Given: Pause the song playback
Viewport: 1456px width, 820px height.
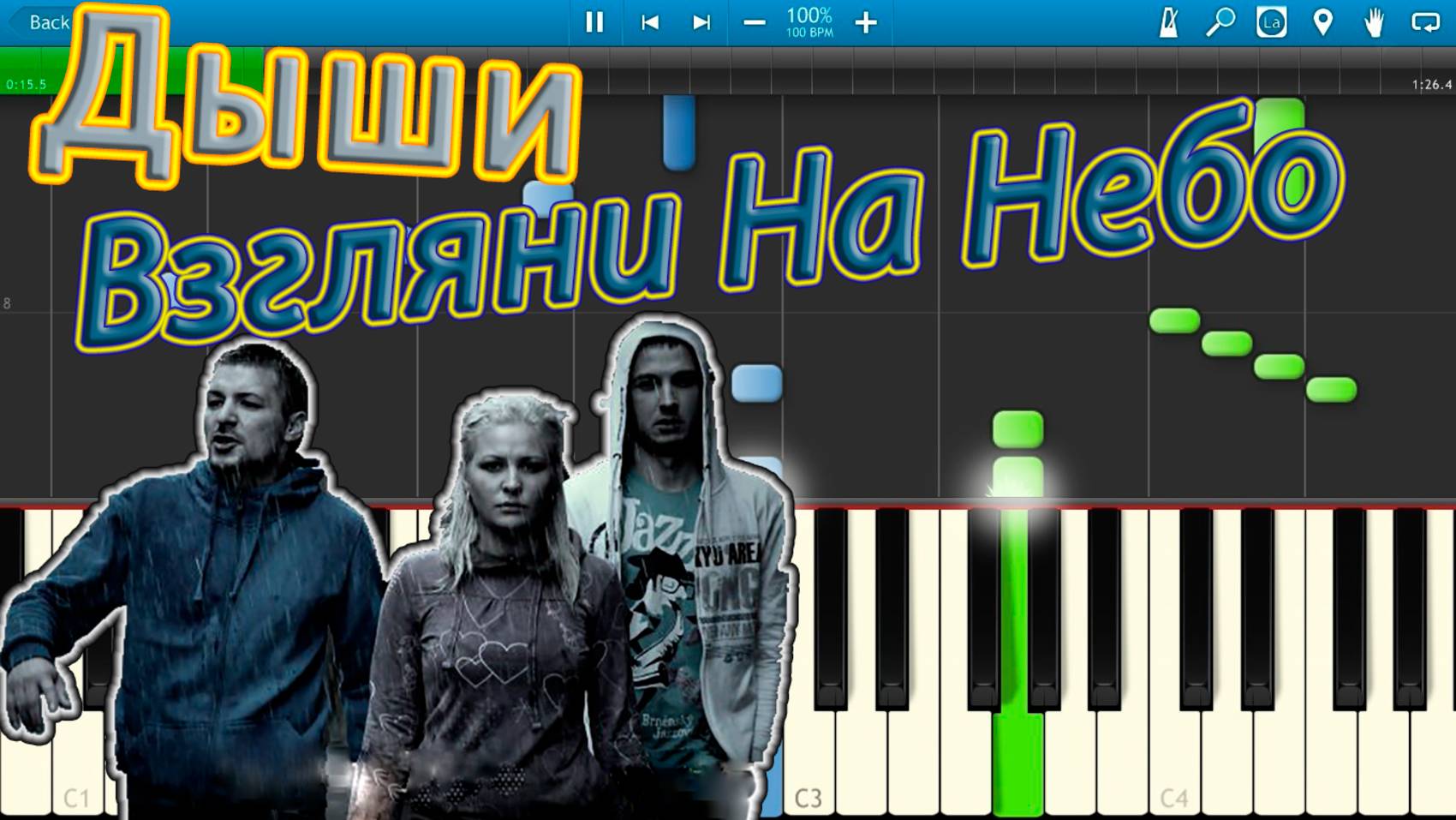Looking at the screenshot, I should pyautogui.click(x=594, y=23).
